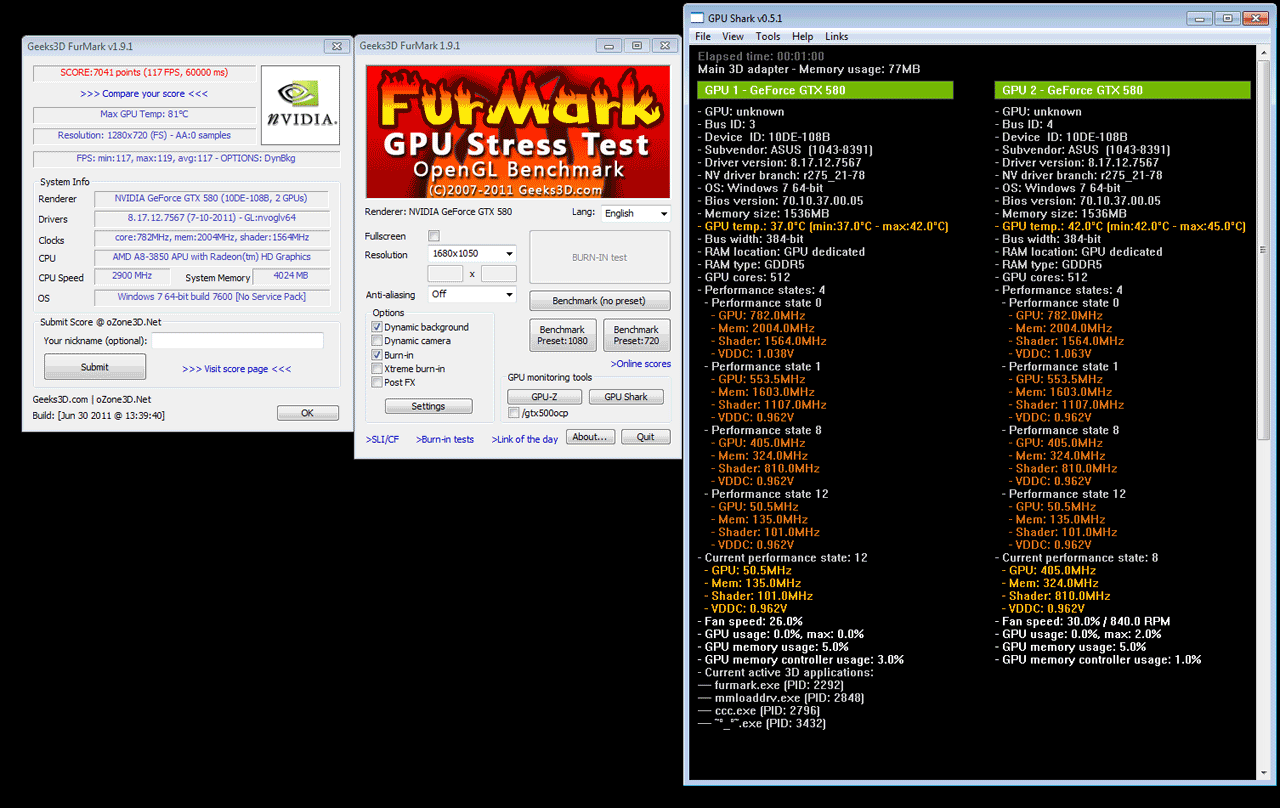Close the FurMark score results window

click(x=335, y=46)
